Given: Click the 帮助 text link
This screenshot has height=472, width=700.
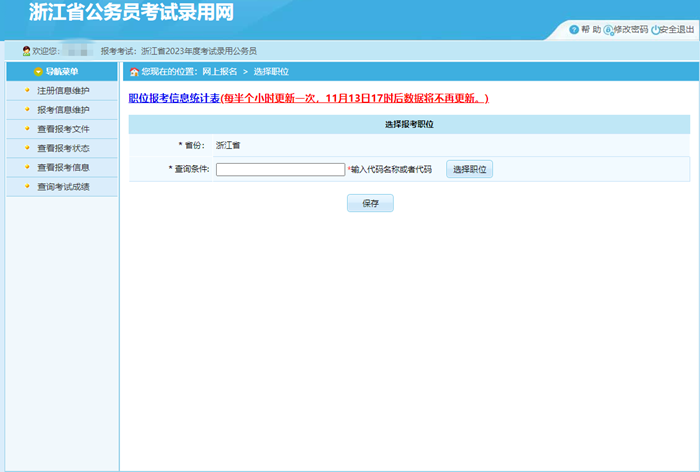Looking at the screenshot, I should (x=591, y=30).
